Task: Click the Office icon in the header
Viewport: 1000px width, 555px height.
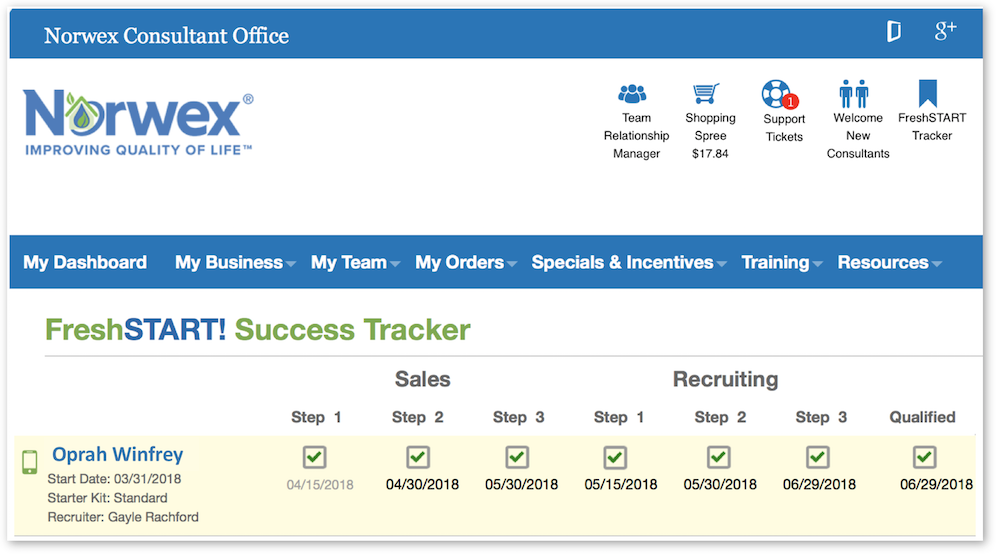Action: 894,31
